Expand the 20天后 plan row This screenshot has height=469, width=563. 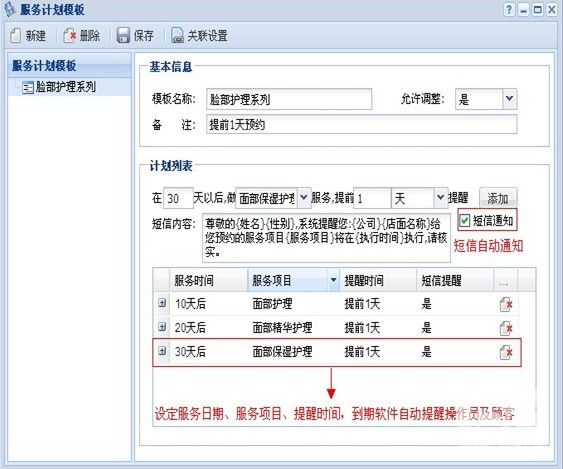(x=162, y=326)
